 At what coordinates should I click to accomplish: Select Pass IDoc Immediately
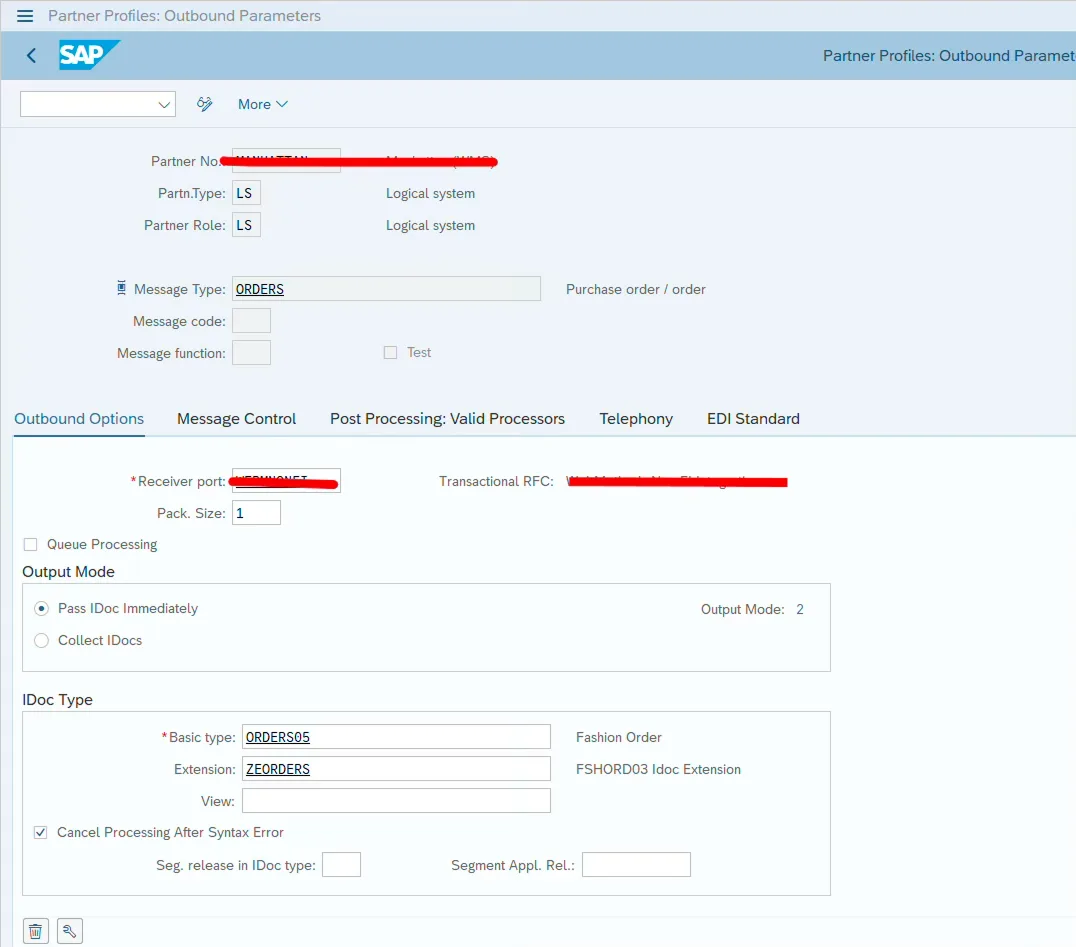[40, 607]
